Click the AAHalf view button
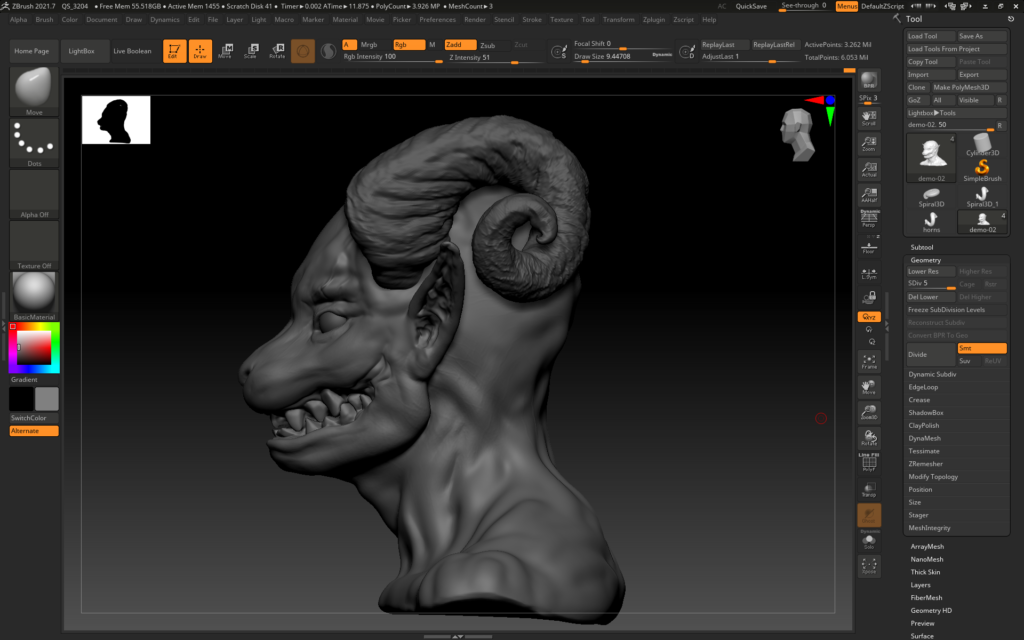The image size is (1024, 640). click(x=869, y=195)
